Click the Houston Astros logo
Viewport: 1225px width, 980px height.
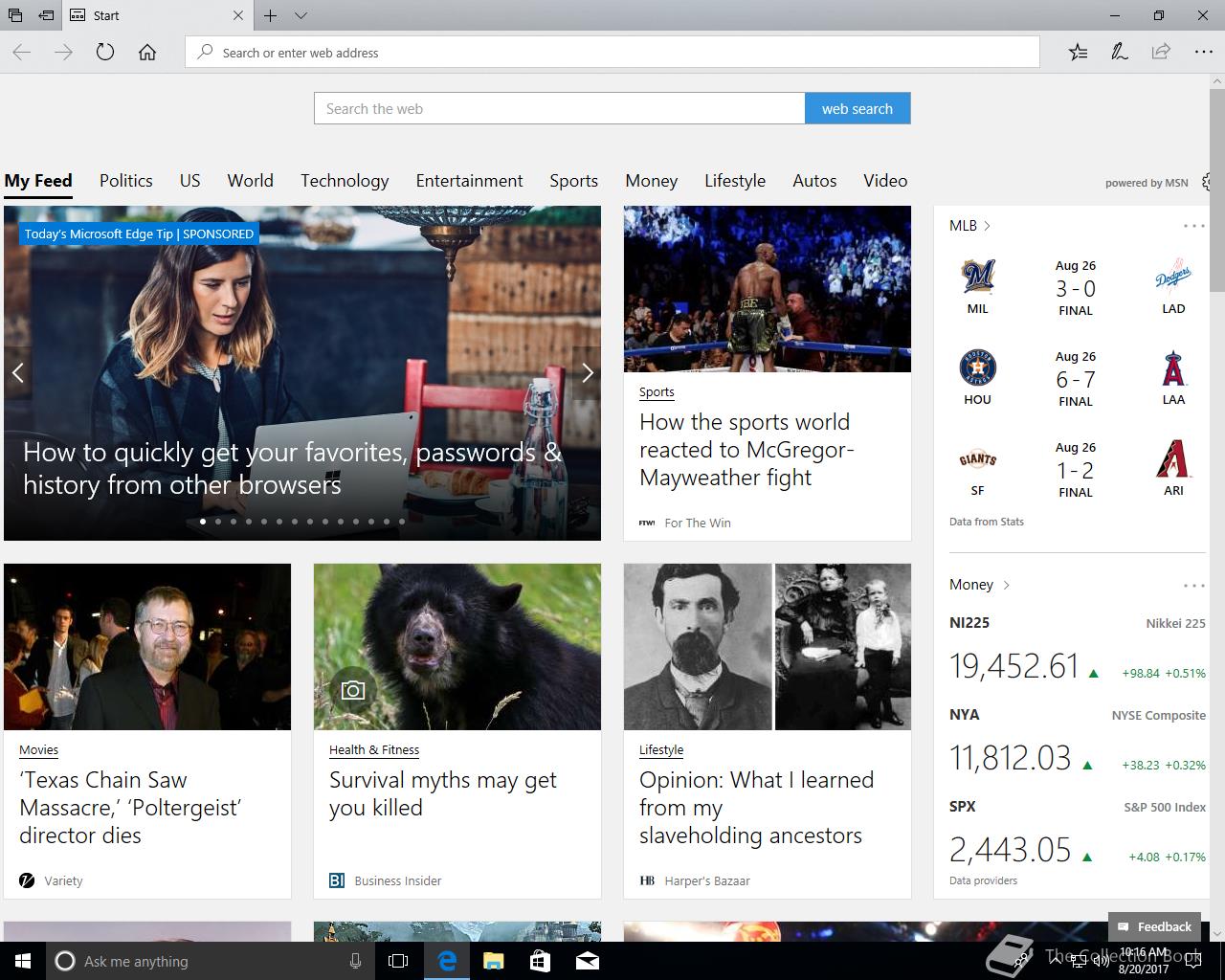coord(977,367)
